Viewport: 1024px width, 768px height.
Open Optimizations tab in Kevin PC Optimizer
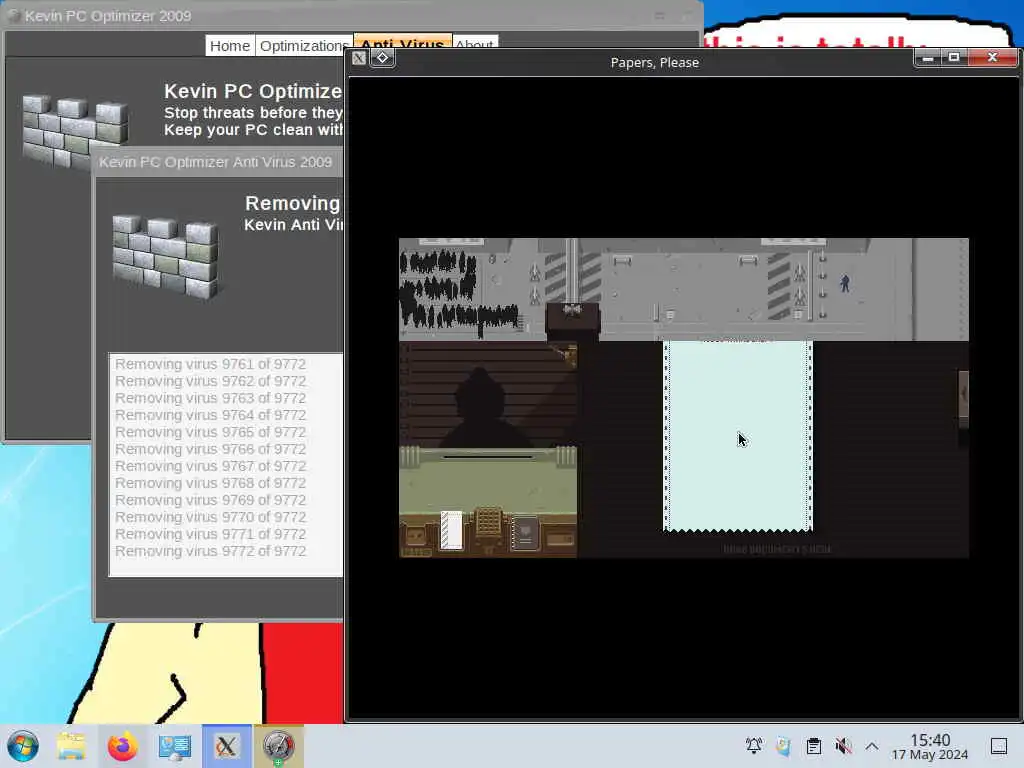click(304, 46)
